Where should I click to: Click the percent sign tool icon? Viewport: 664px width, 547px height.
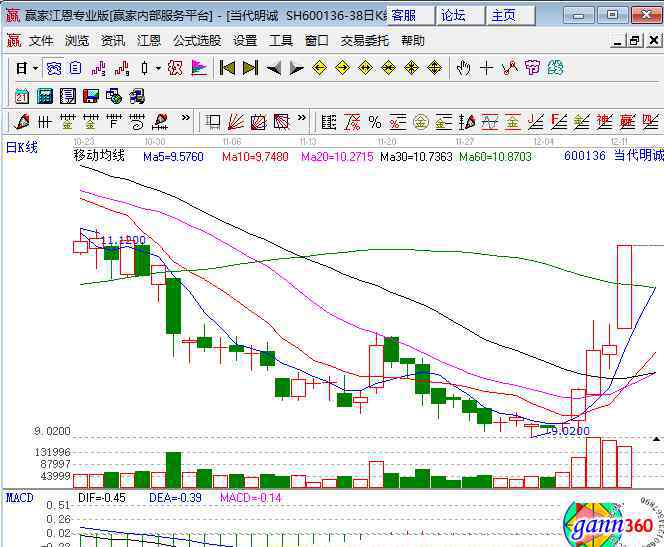375,122
